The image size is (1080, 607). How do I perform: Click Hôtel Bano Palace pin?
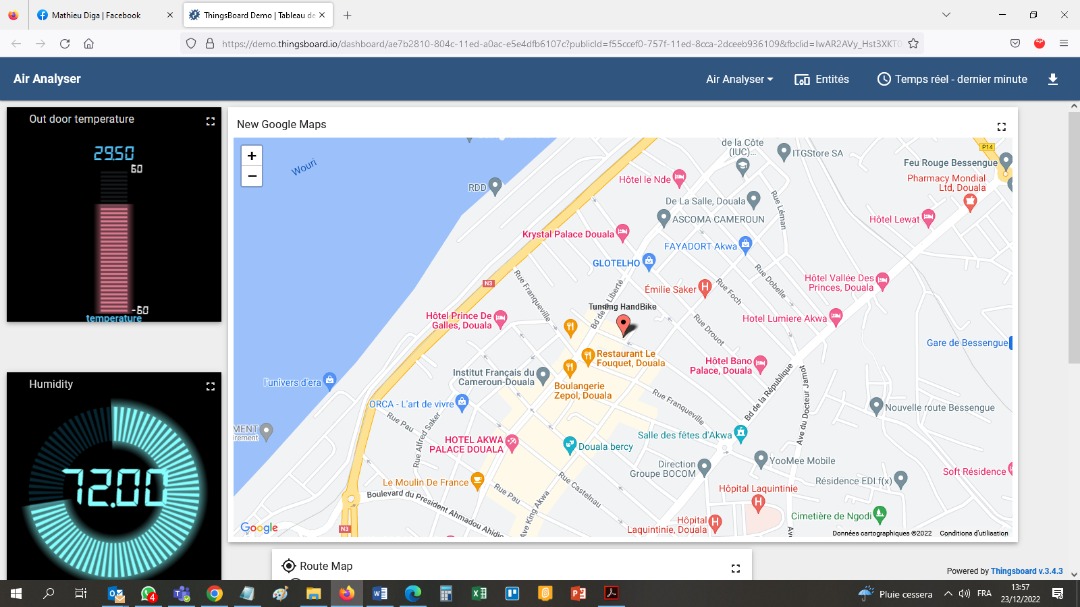click(760, 364)
